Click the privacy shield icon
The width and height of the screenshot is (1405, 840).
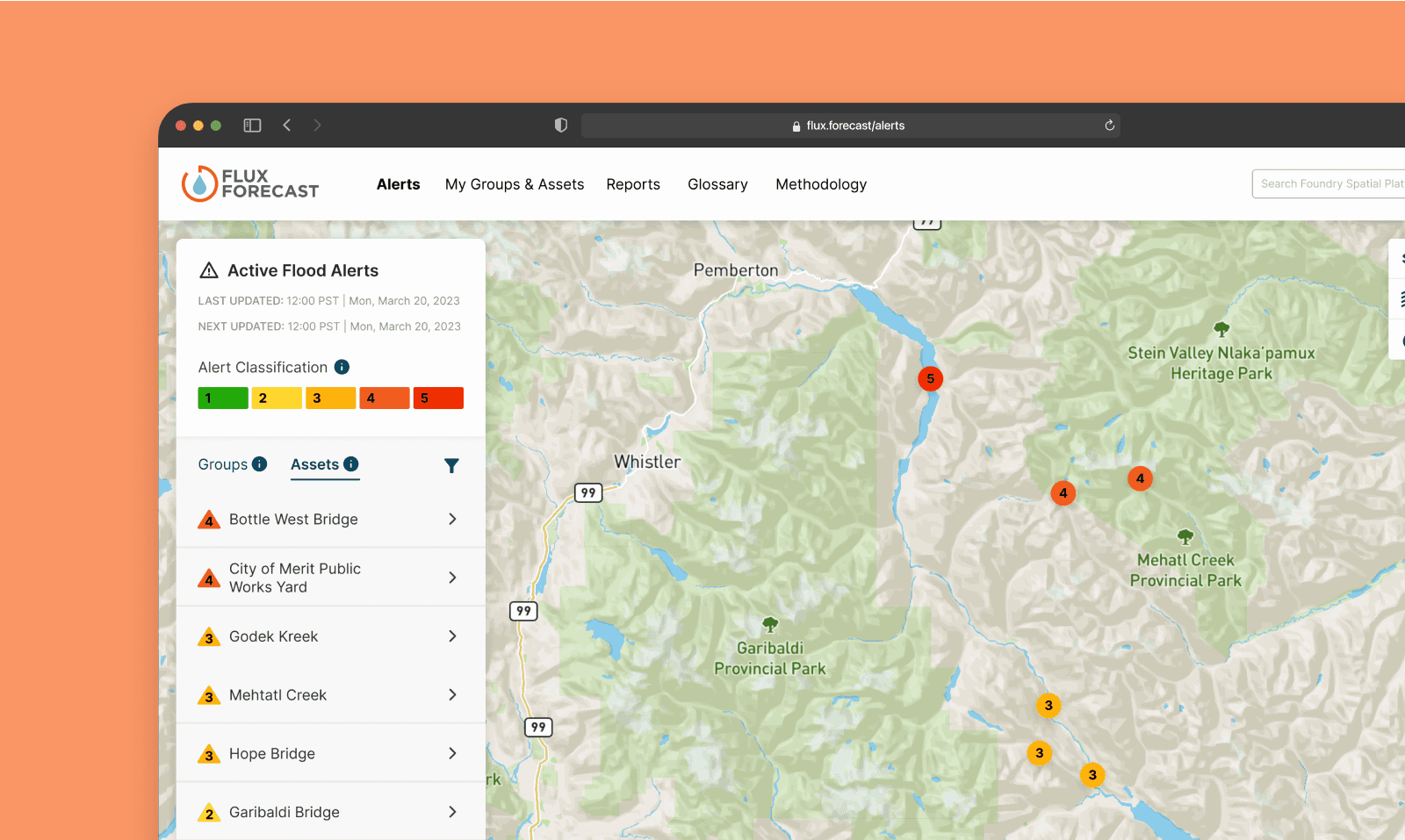pyautogui.click(x=561, y=126)
